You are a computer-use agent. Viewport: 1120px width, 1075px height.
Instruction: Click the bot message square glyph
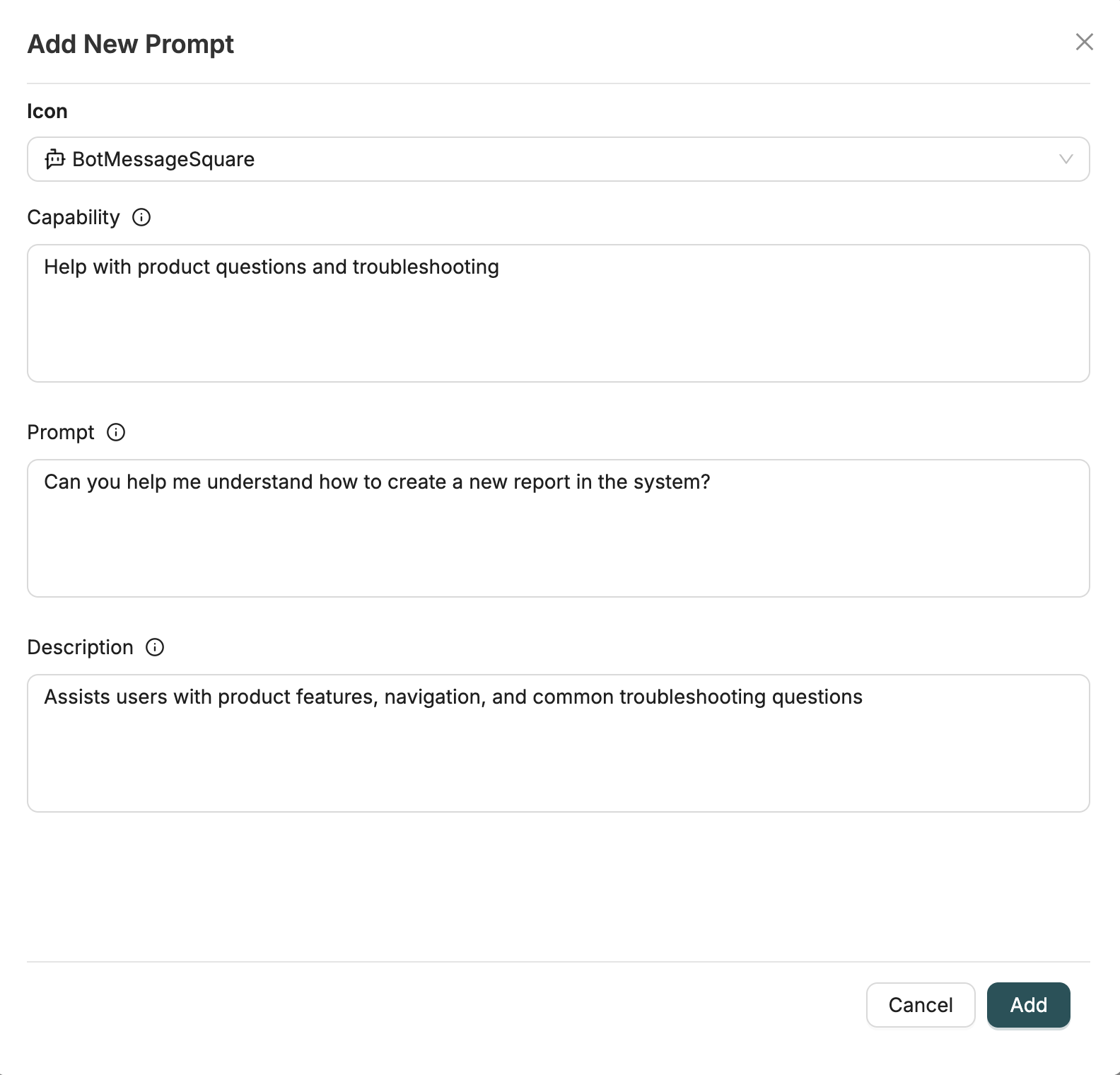coord(54,159)
